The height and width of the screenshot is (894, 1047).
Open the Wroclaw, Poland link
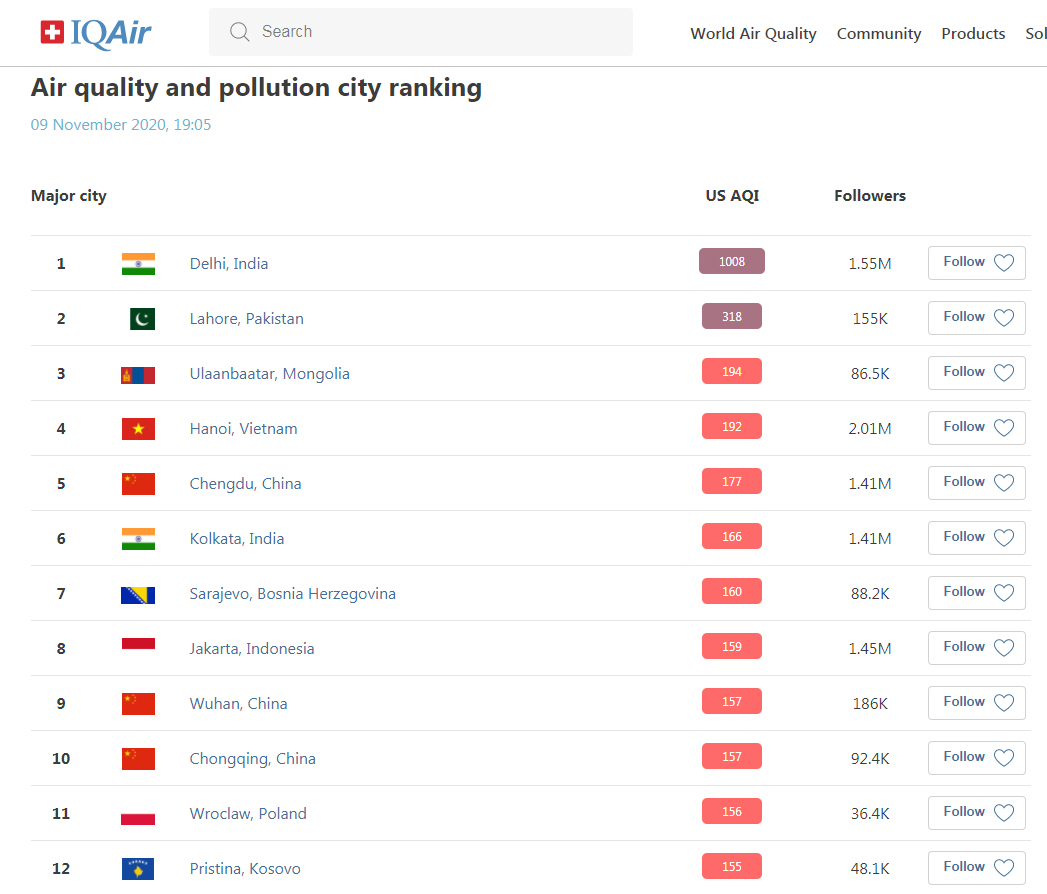[248, 814]
